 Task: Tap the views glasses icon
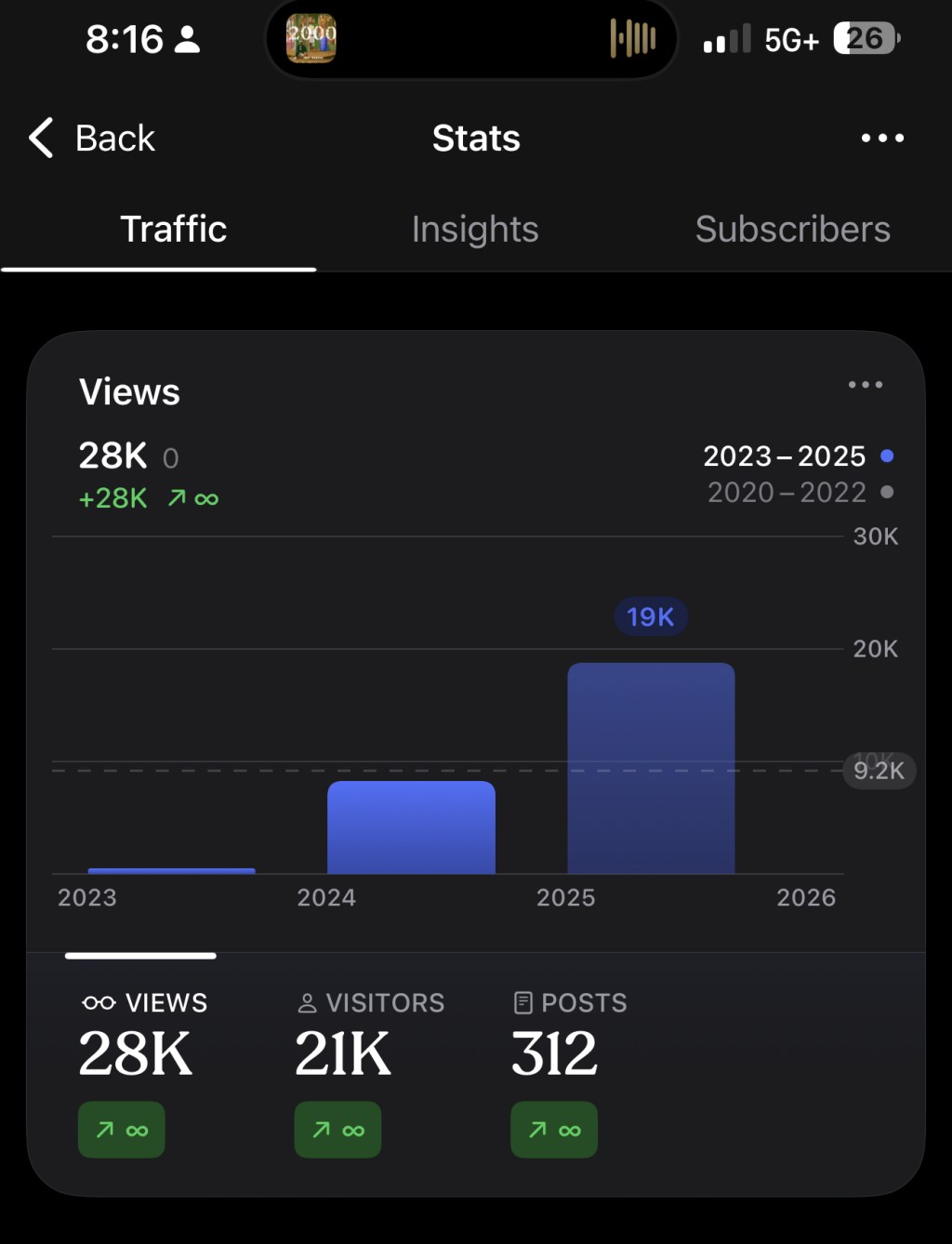tap(99, 1002)
